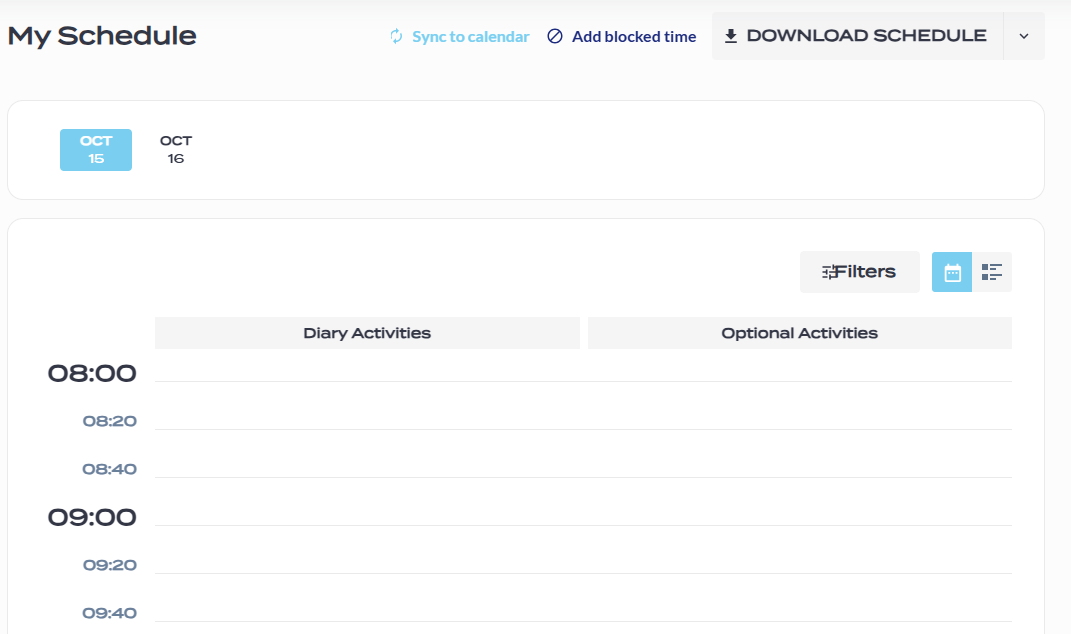Select the Oct 15 date tab
1071x634 pixels.
point(96,150)
